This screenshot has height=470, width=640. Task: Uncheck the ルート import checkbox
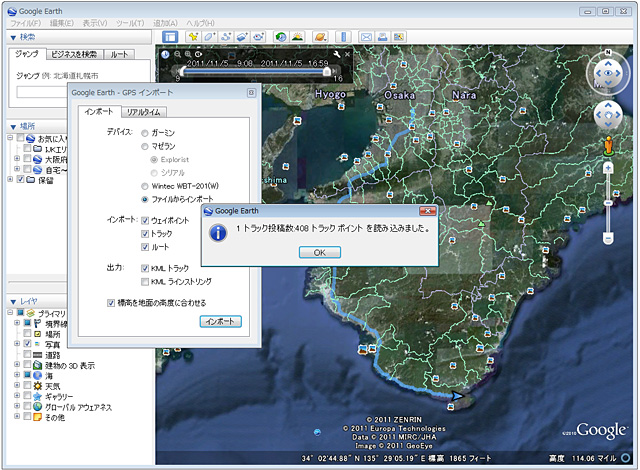click(145, 247)
